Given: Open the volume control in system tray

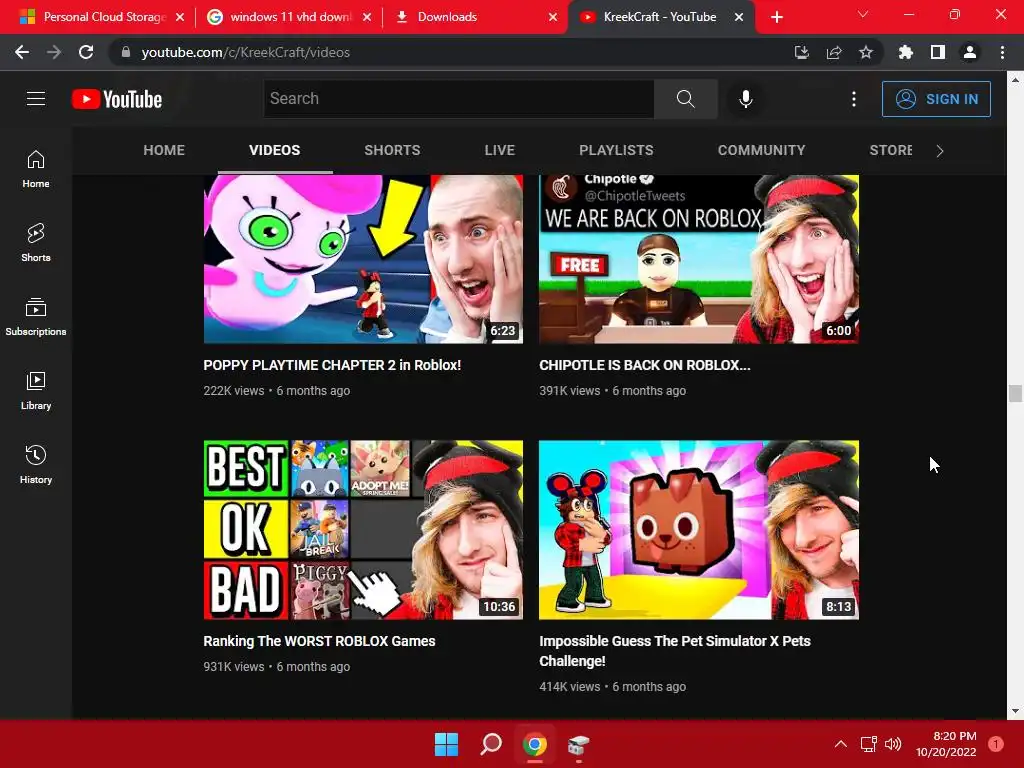Looking at the screenshot, I should [893, 744].
